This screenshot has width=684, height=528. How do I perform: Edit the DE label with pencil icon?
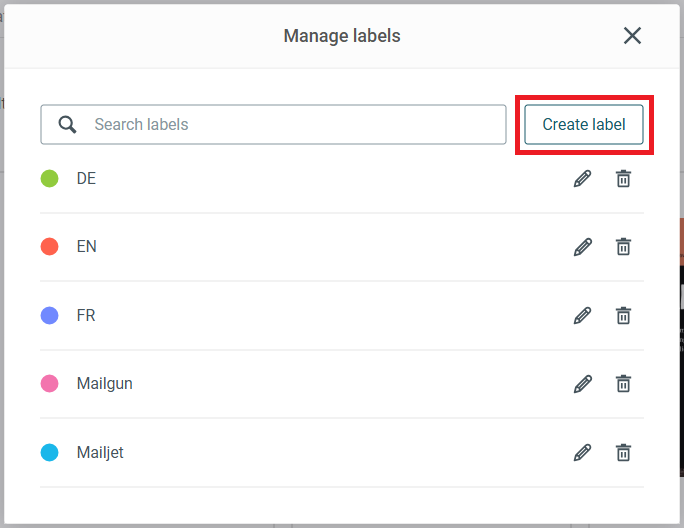point(582,178)
